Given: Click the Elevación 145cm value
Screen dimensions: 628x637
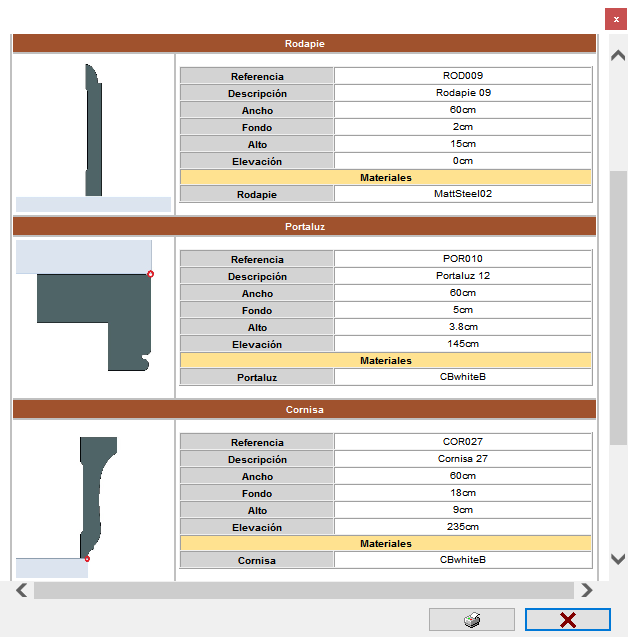Looking at the screenshot, I should [x=463, y=344].
